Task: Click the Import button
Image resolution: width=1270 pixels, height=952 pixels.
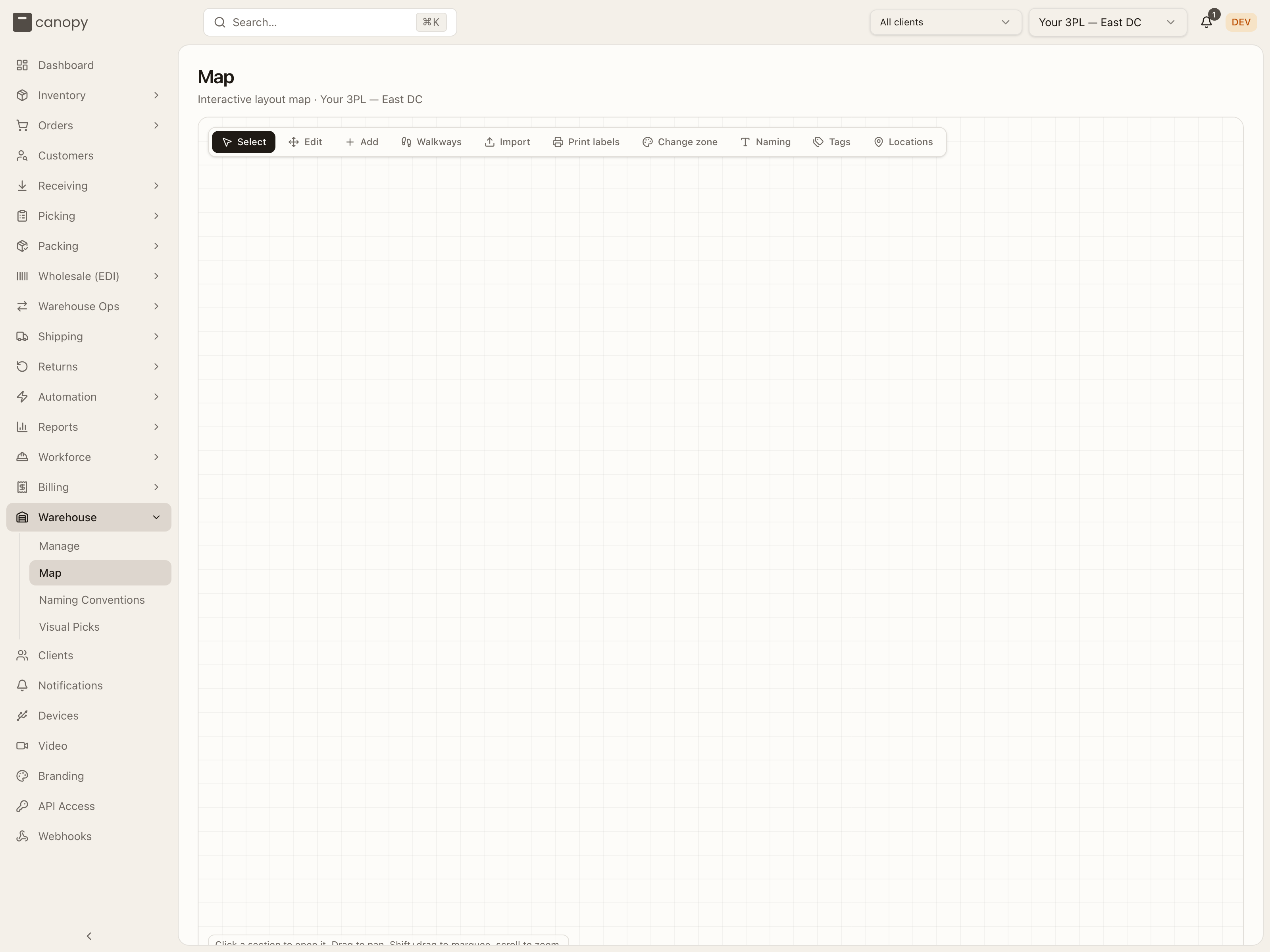Action: pos(508,142)
